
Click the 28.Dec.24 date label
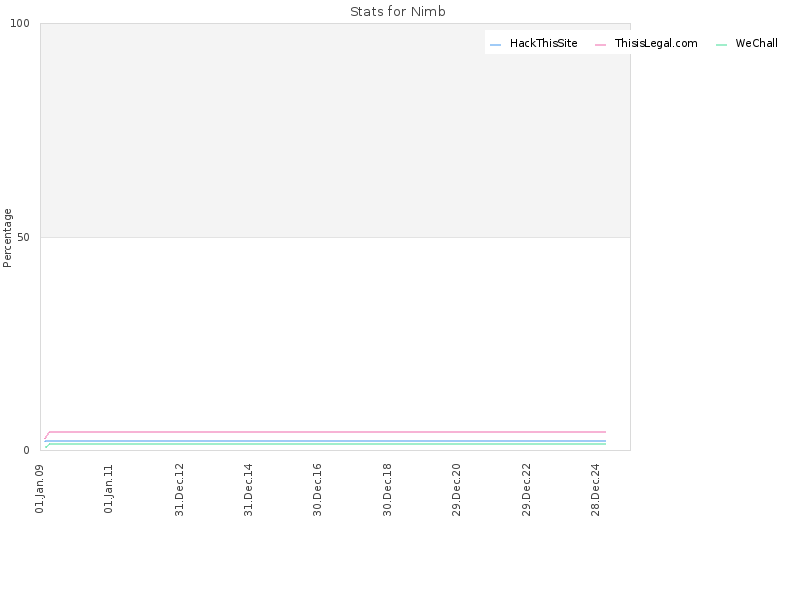[x=595, y=490]
